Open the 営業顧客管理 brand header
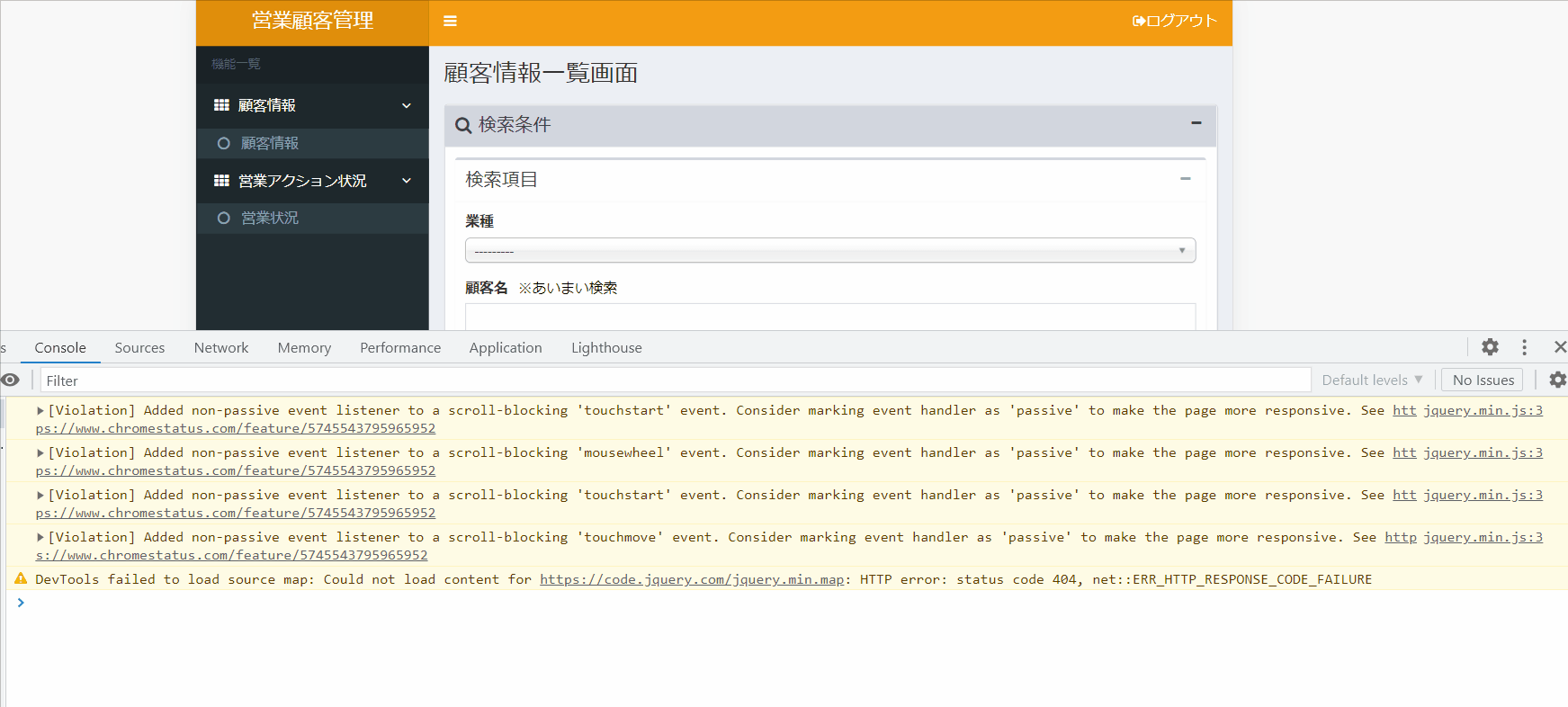The height and width of the screenshot is (707, 1568). coord(312,21)
